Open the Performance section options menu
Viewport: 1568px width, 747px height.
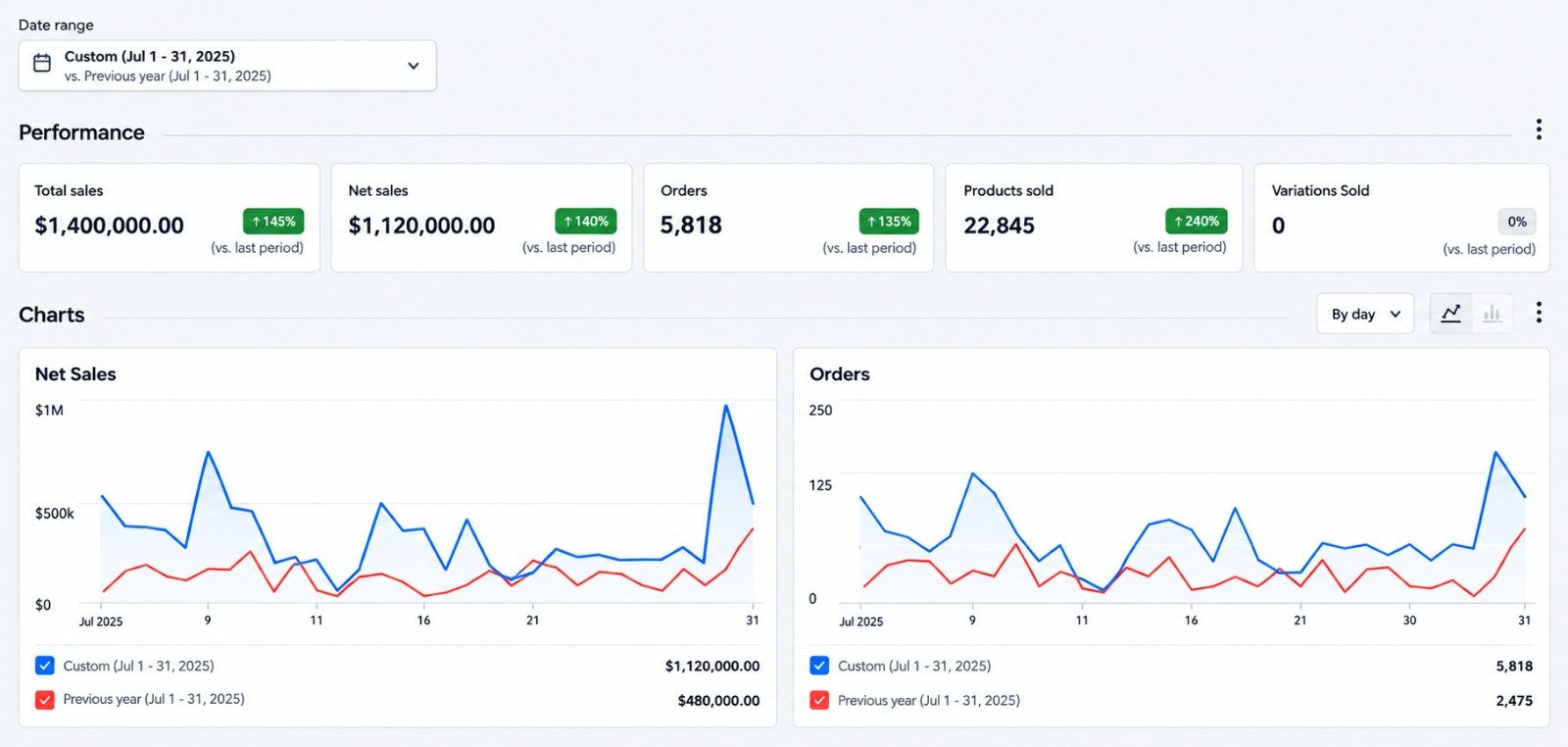[x=1539, y=129]
